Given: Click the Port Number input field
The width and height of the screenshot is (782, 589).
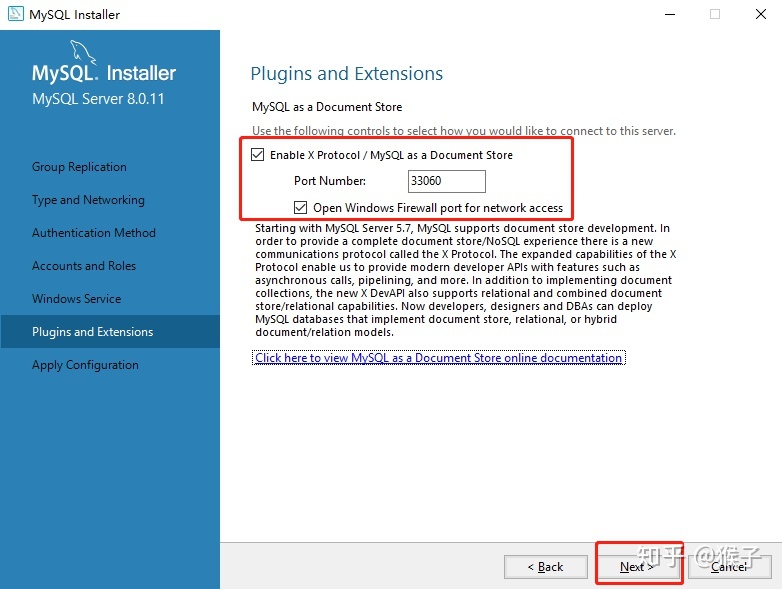Looking at the screenshot, I should pyautogui.click(x=446, y=181).
